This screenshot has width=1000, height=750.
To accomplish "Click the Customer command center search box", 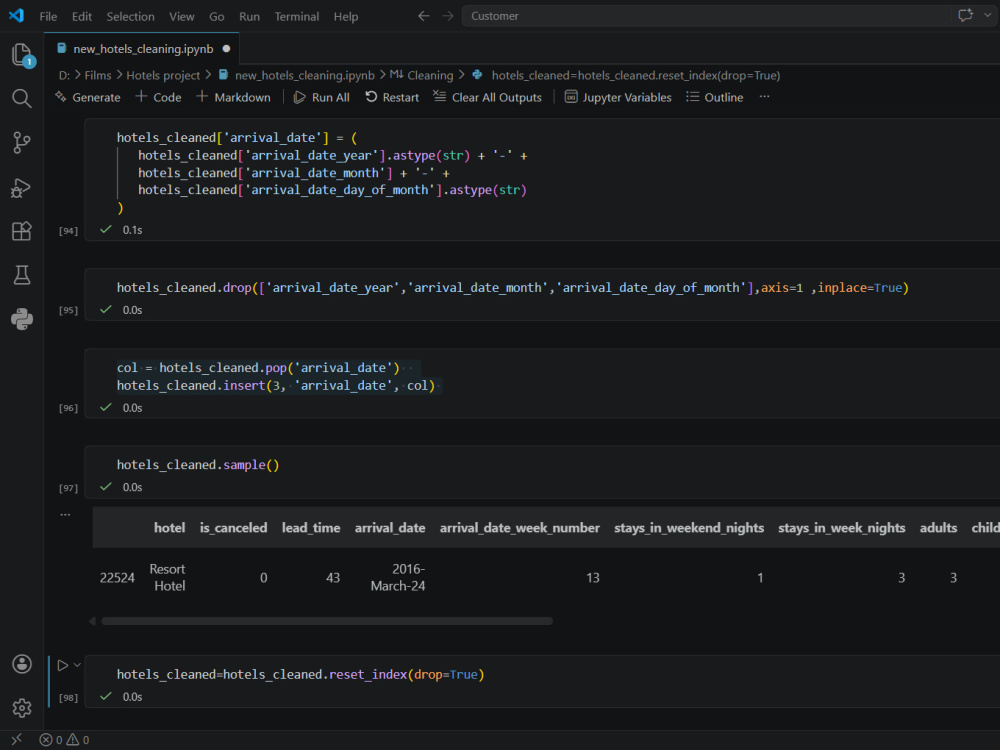I will [704, 16].
